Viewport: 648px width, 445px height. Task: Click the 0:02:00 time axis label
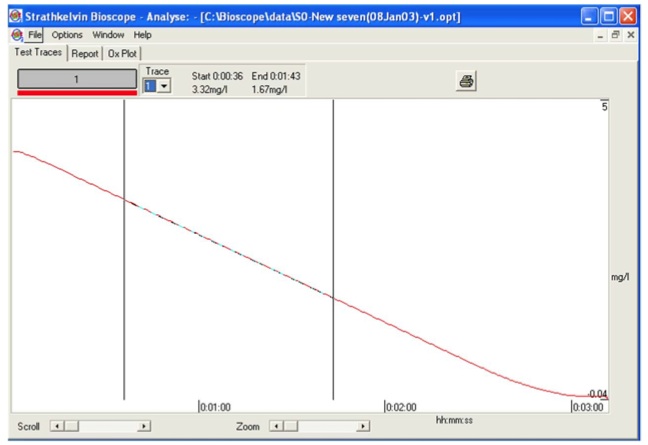pos(401,407)
